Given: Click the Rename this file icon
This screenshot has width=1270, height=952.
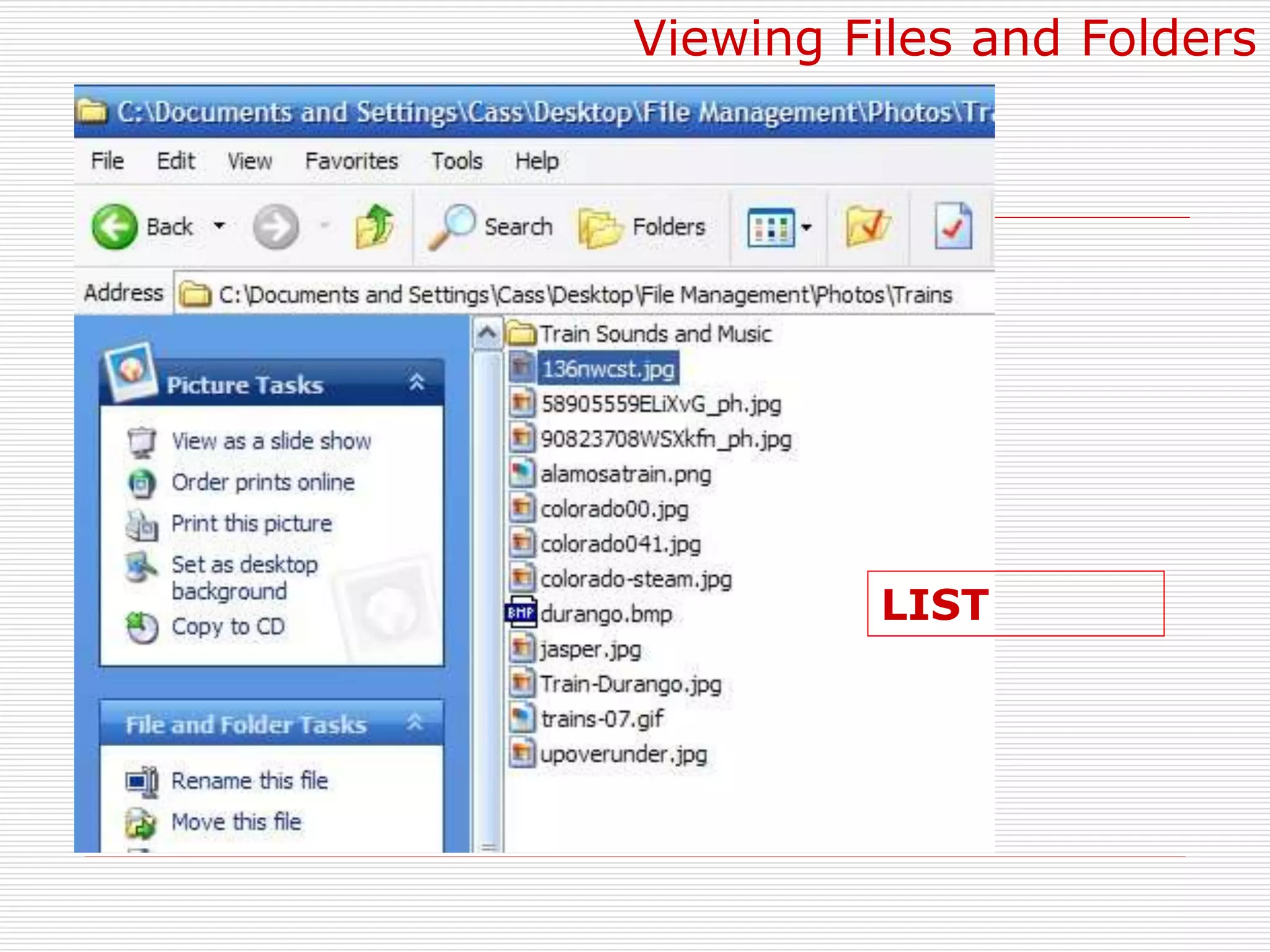Looking at the screenshot, I should (142, 782).
